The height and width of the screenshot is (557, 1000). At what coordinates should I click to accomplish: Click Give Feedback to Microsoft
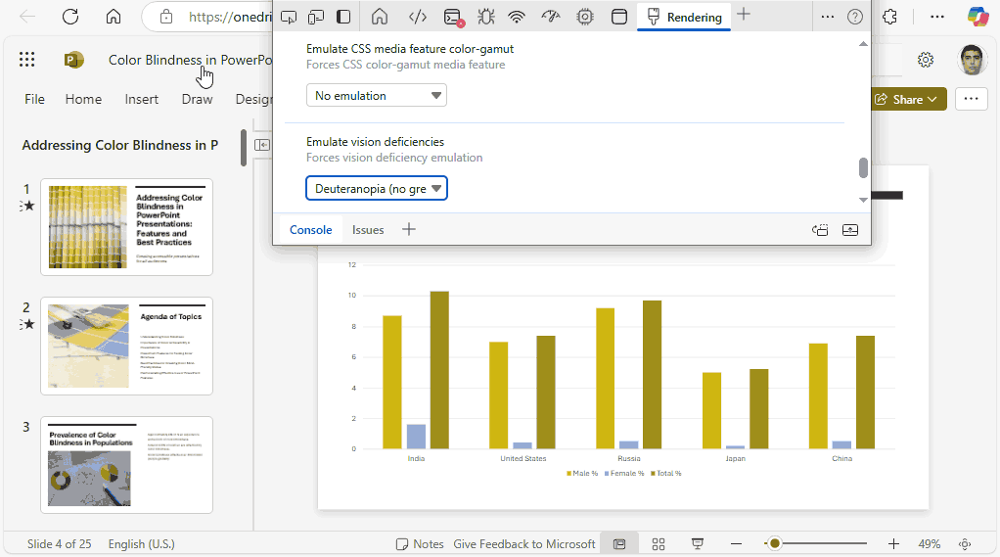coord(524,544)
